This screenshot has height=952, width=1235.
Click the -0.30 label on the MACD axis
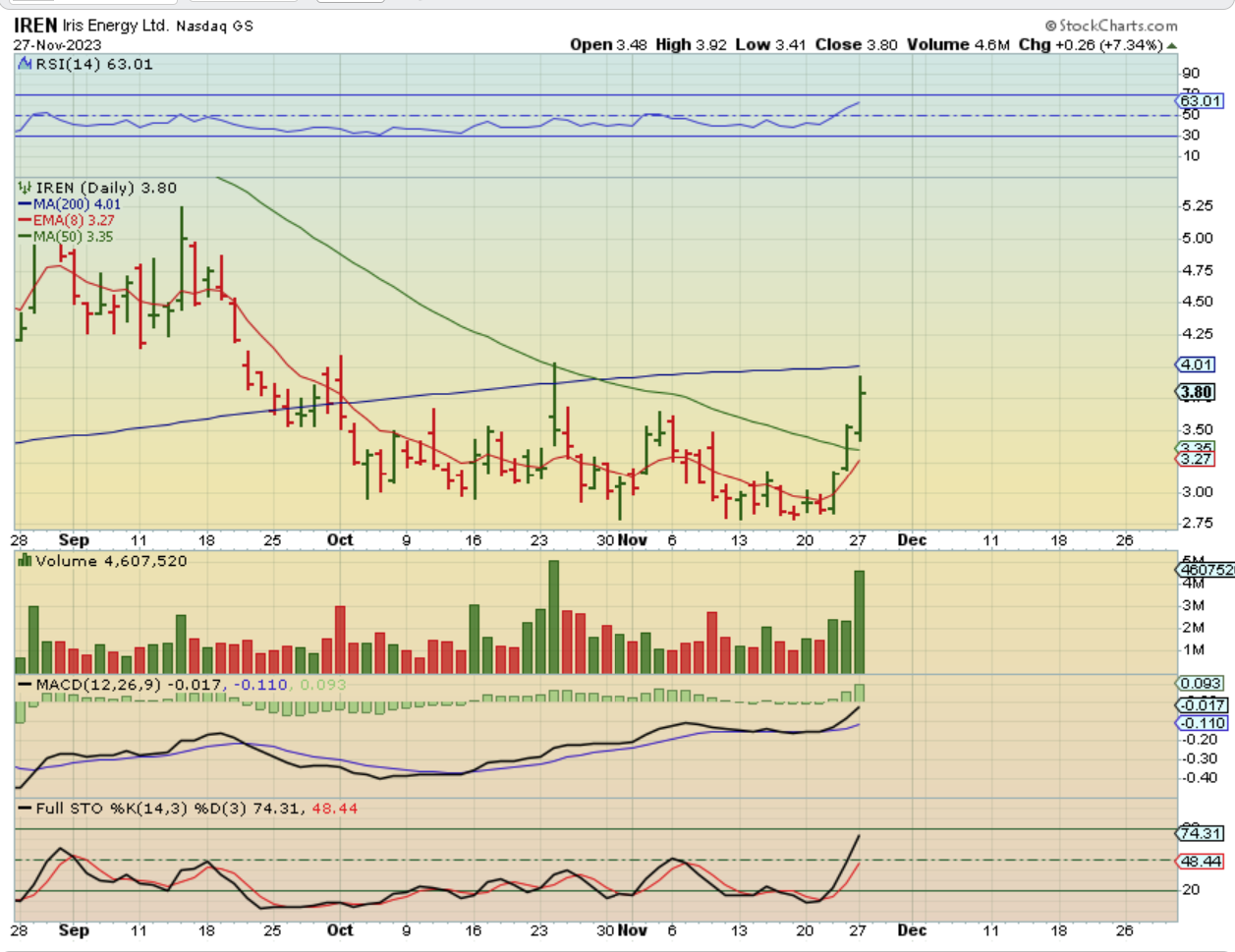[x=1201, y=758]
